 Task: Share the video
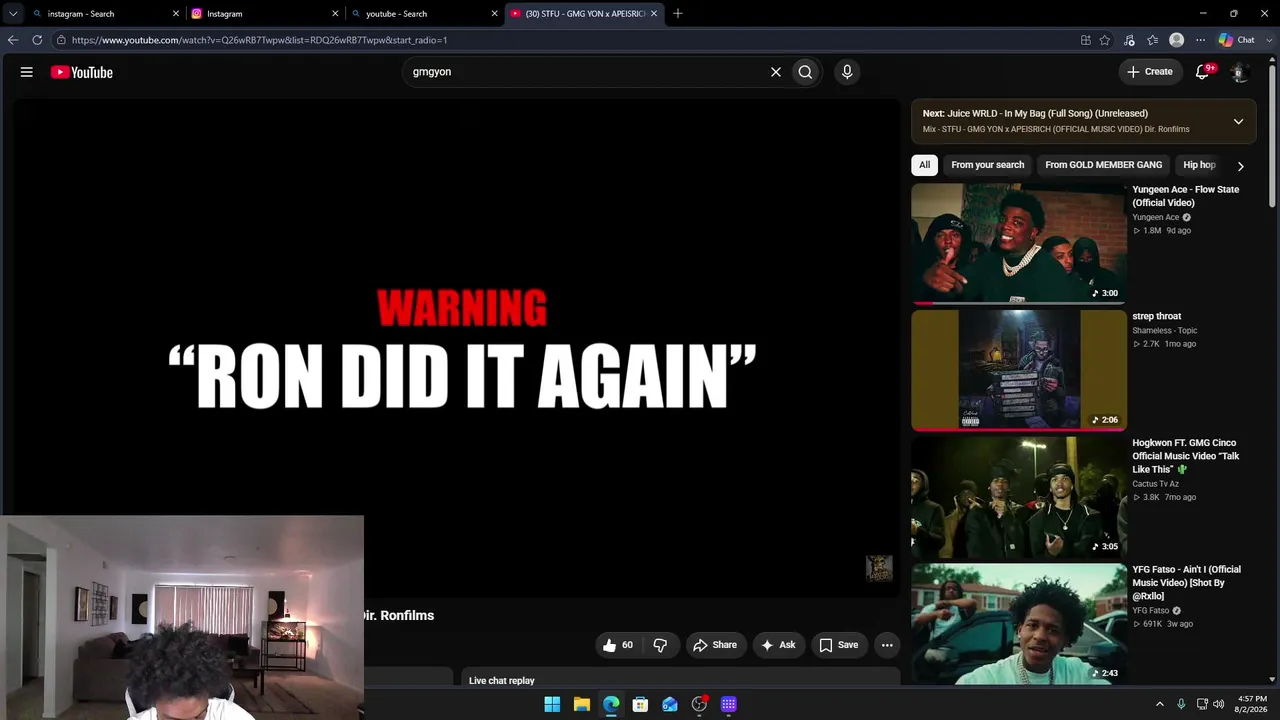[715, 645]
